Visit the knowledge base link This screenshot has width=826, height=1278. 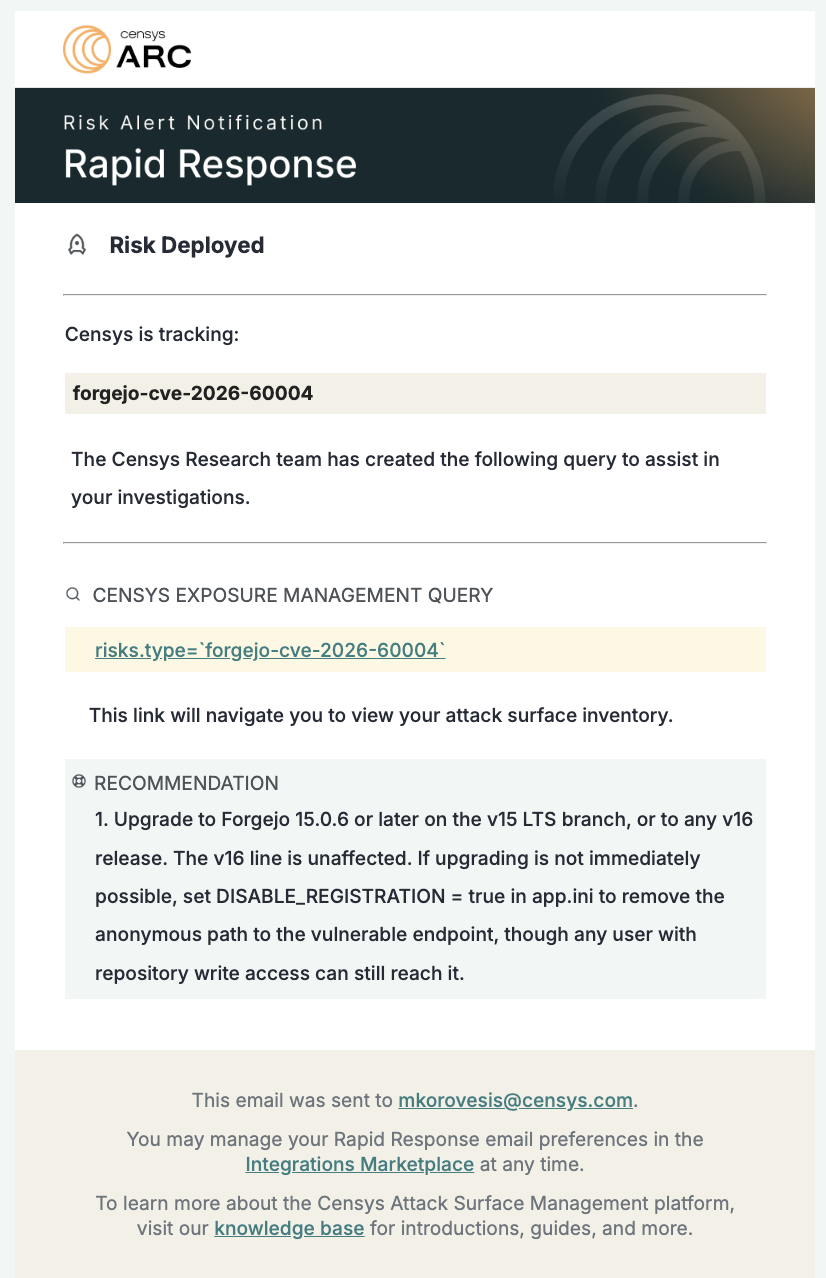(x=289, y=1228)
